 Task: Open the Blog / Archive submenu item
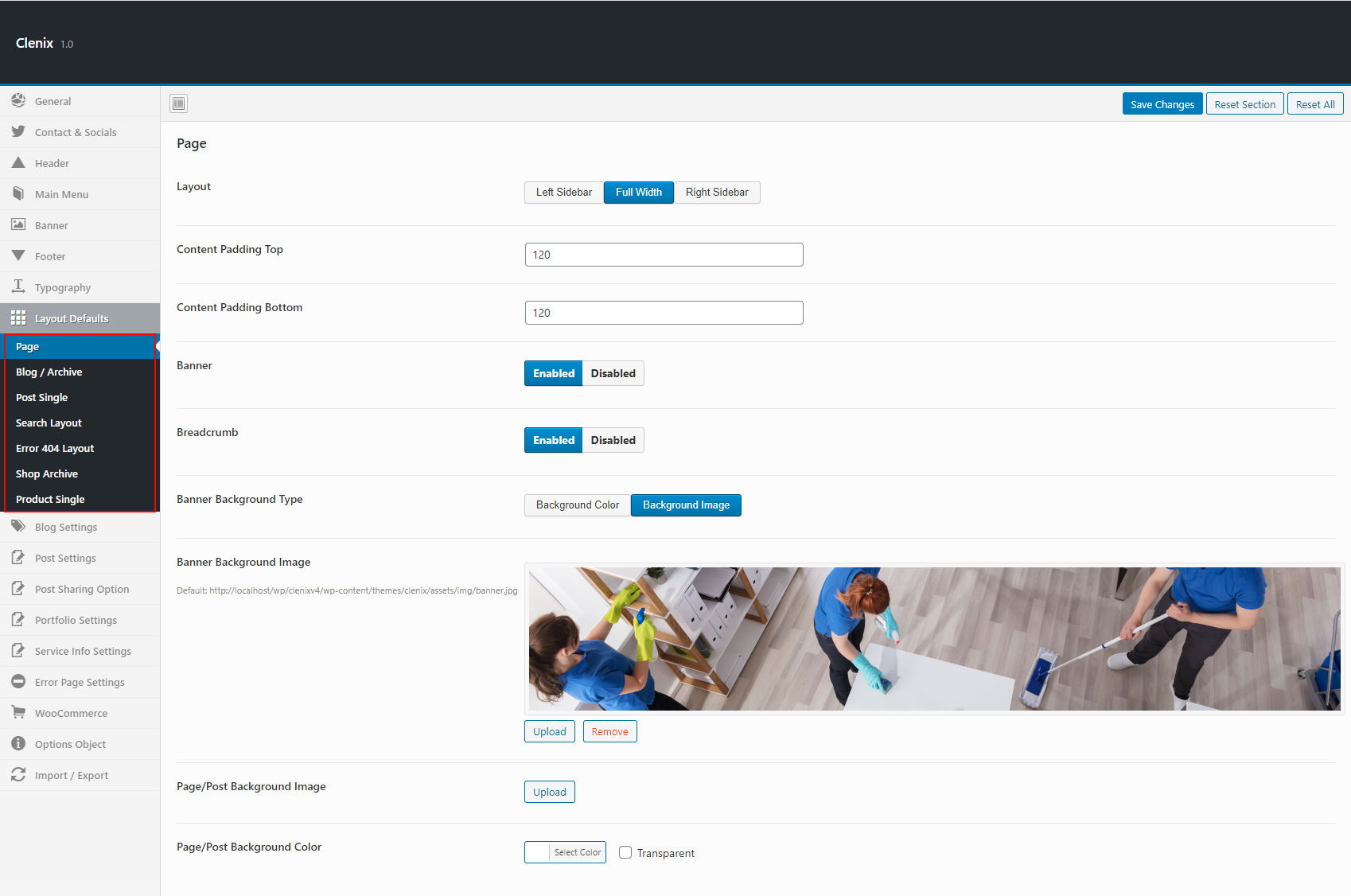tap(80, 372)
